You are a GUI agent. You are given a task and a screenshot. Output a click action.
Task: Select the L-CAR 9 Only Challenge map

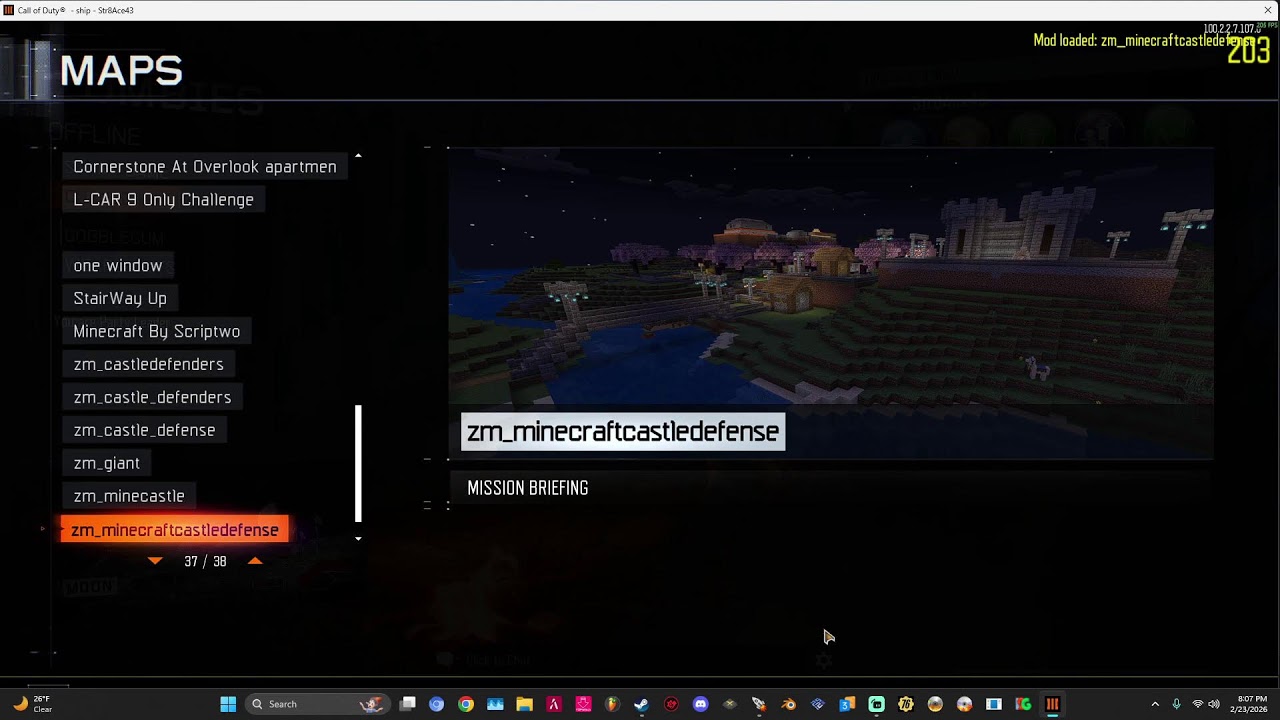(163, 199)
